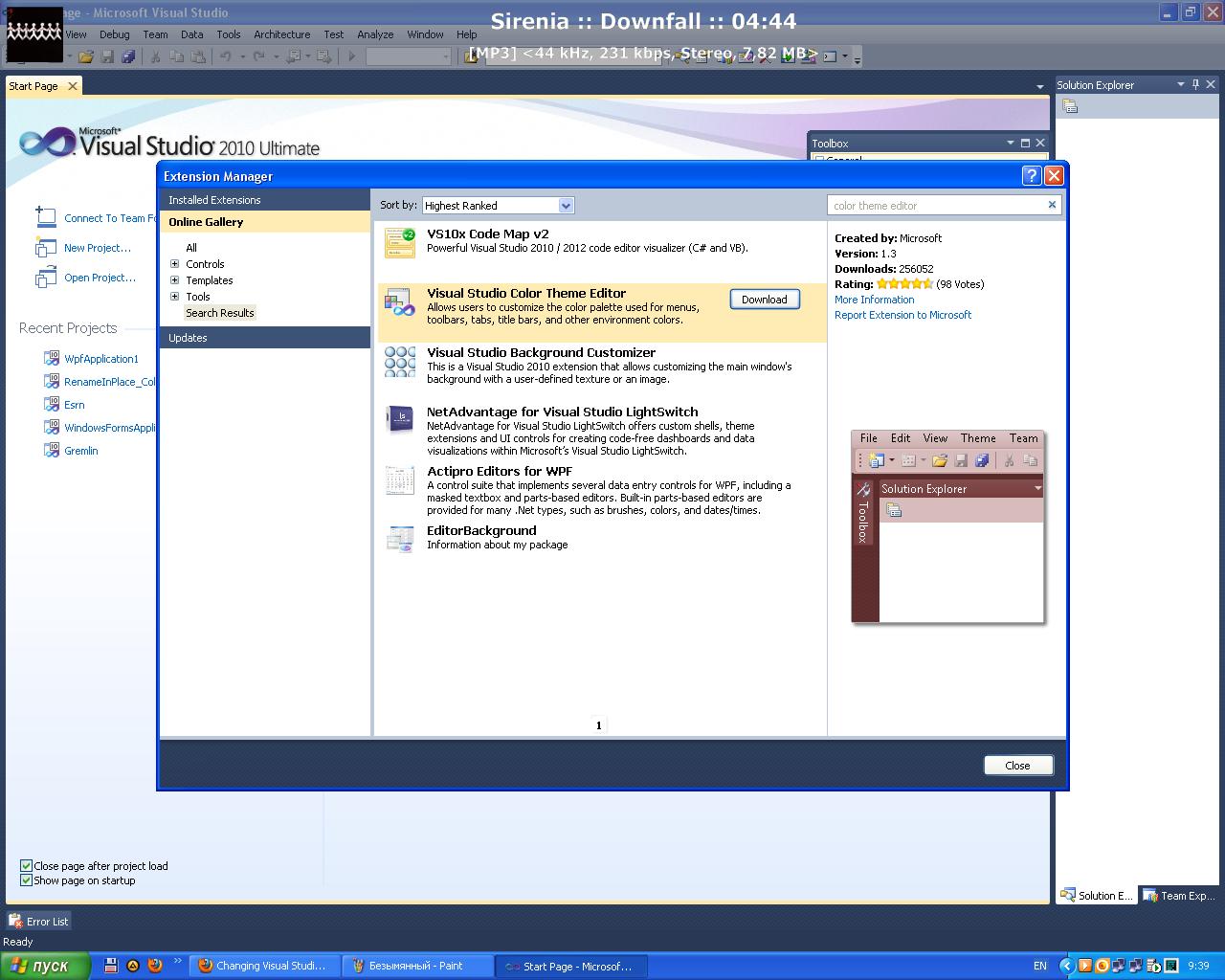Pin the Solution Explorer panel with auto-hide pin
The width and height of the screenshot is (1225, 980).
pos(1195,84)
